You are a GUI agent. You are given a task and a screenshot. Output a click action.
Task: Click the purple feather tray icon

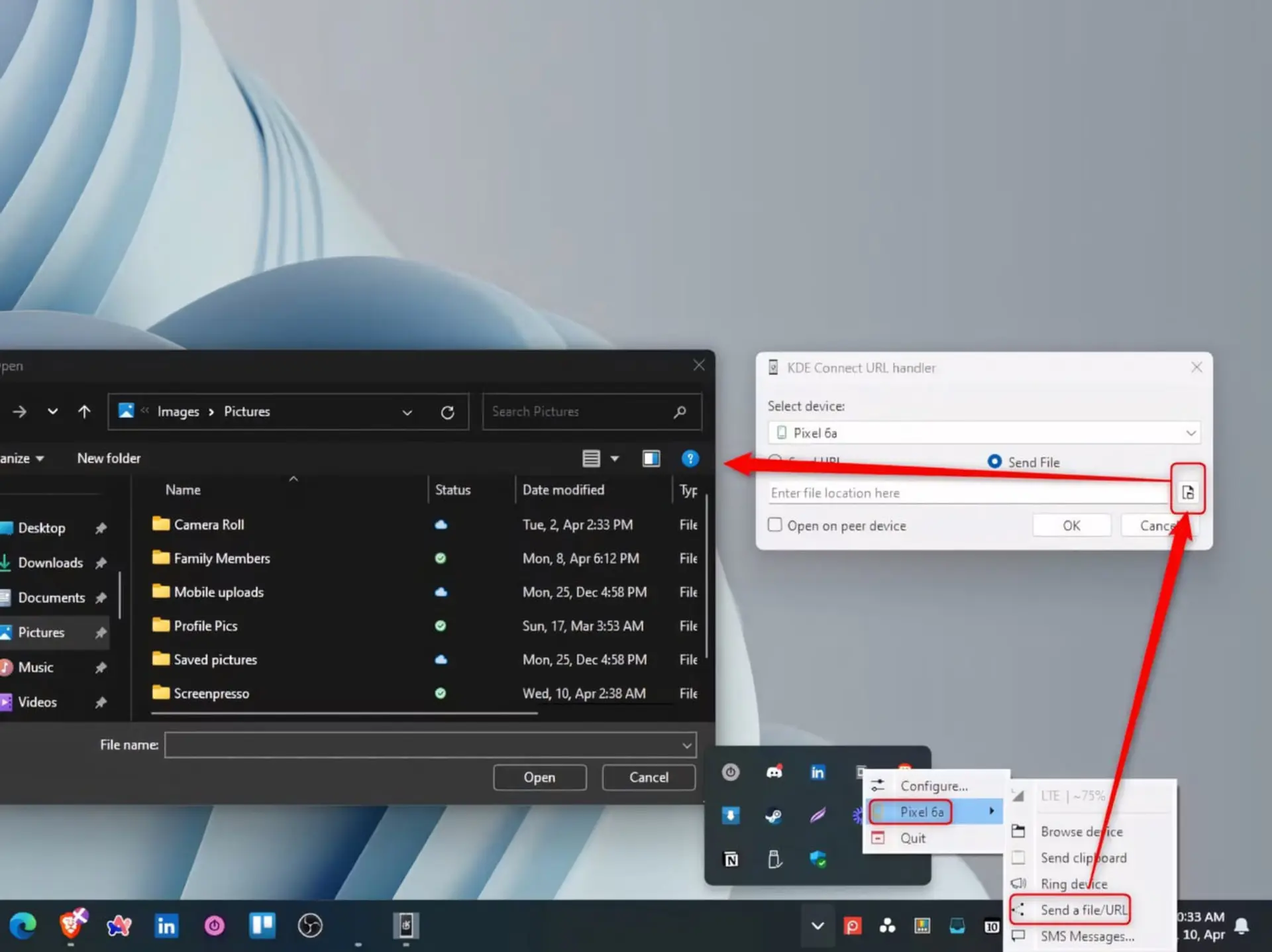click(x=818, y=816)
